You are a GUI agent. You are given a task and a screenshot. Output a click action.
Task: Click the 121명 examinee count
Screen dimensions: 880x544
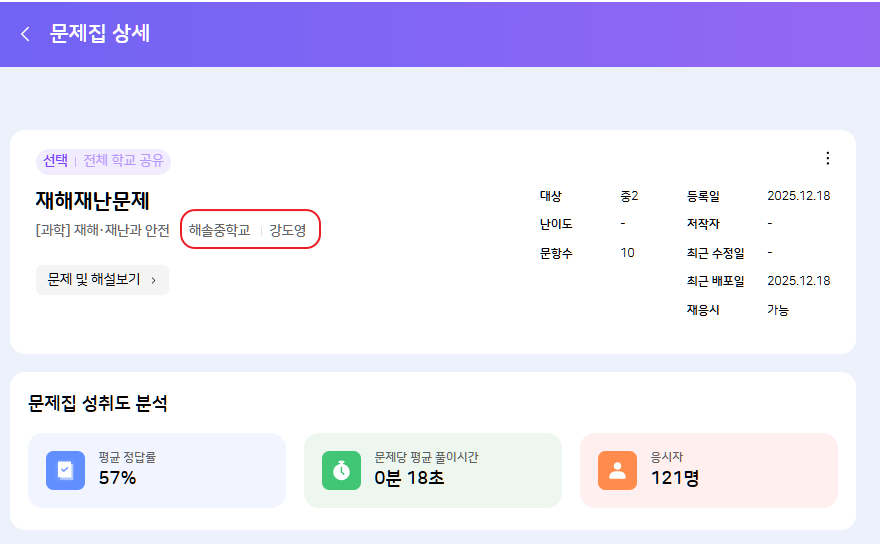[x=674, y=478]
